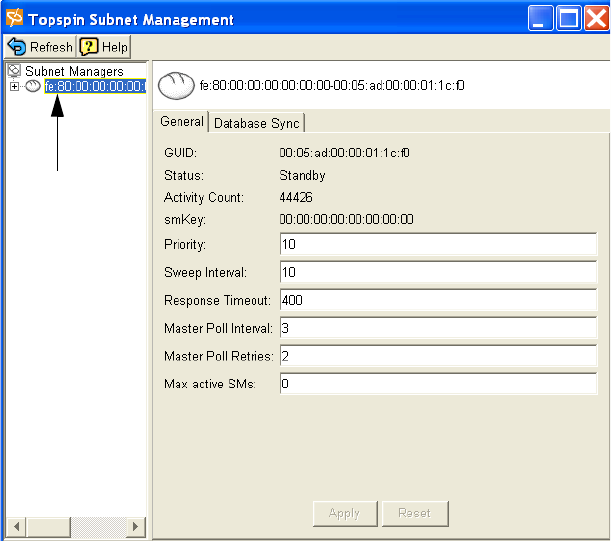611x541 pixels.
Task: Click the large subnet manager icon in header
Action: tap(176, 86)
